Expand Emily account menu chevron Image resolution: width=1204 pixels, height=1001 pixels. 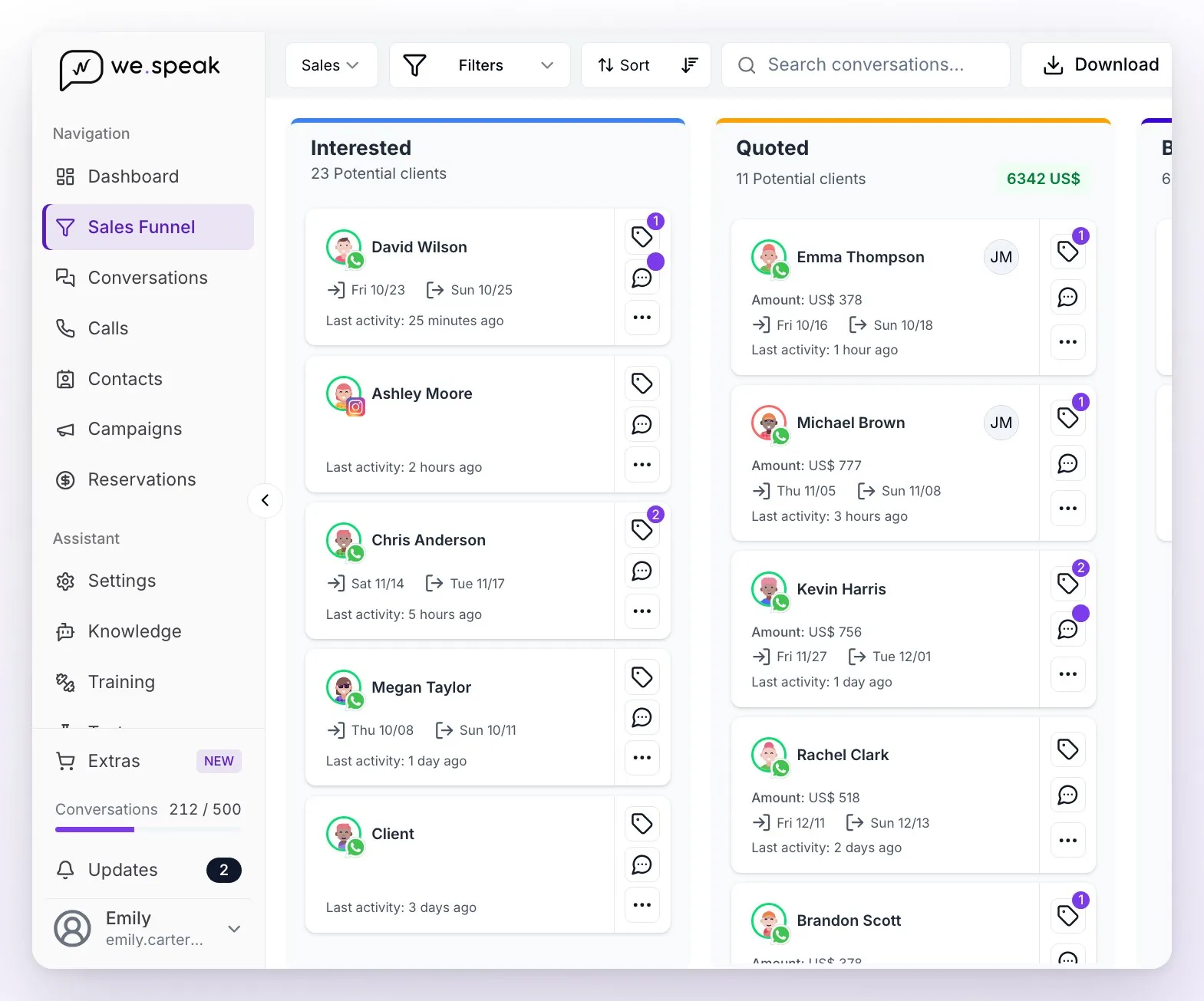click(235, 929)
